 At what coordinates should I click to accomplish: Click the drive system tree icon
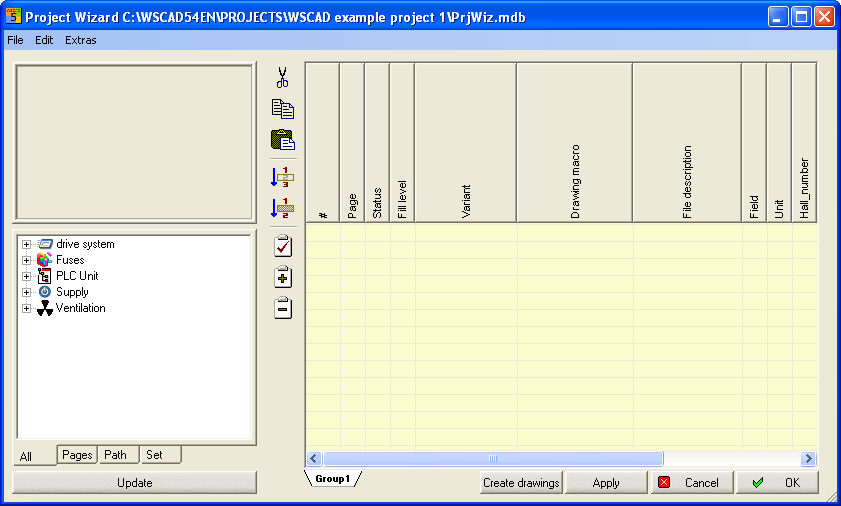click(x=45, y=244)
